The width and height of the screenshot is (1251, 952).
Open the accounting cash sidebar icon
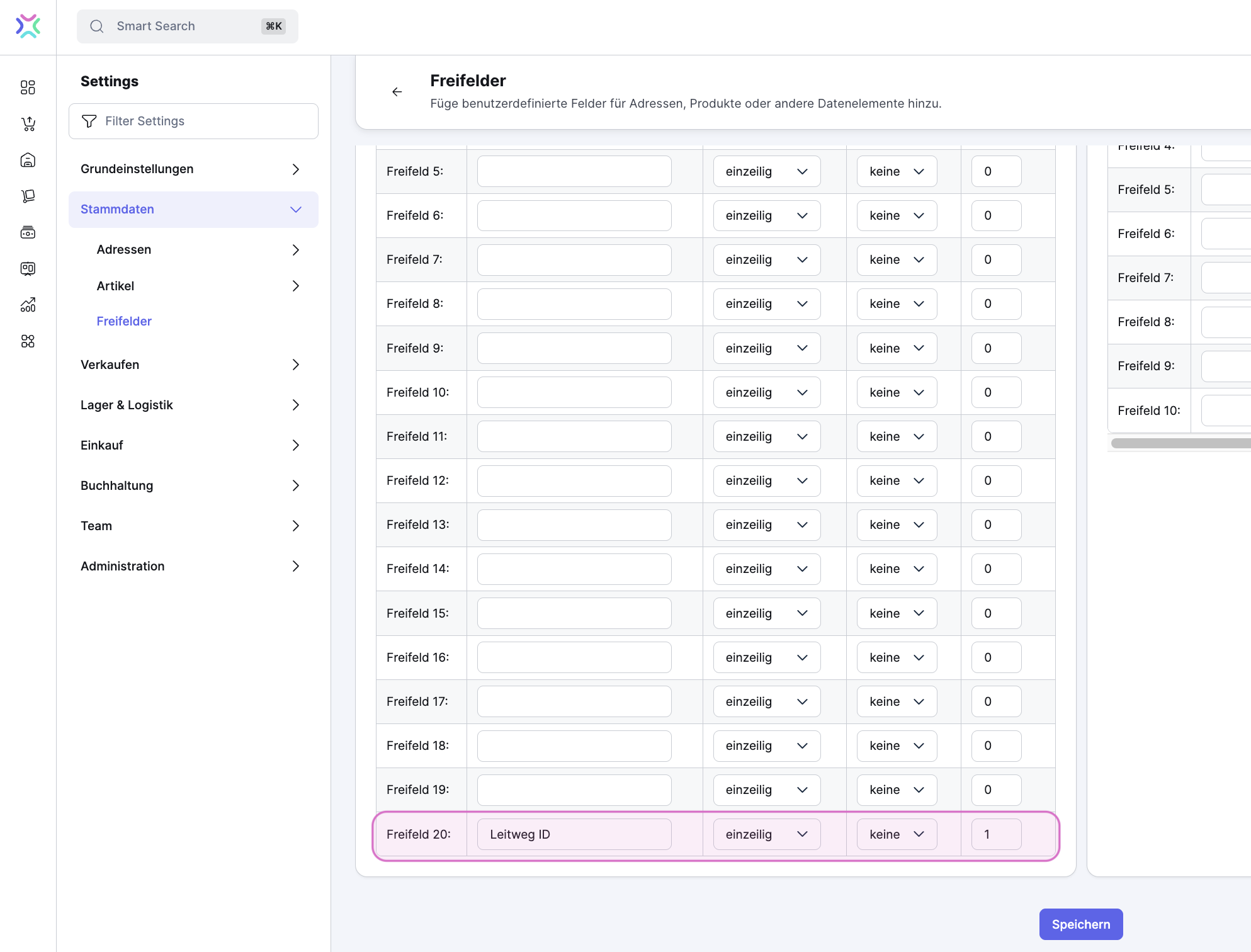28,232
